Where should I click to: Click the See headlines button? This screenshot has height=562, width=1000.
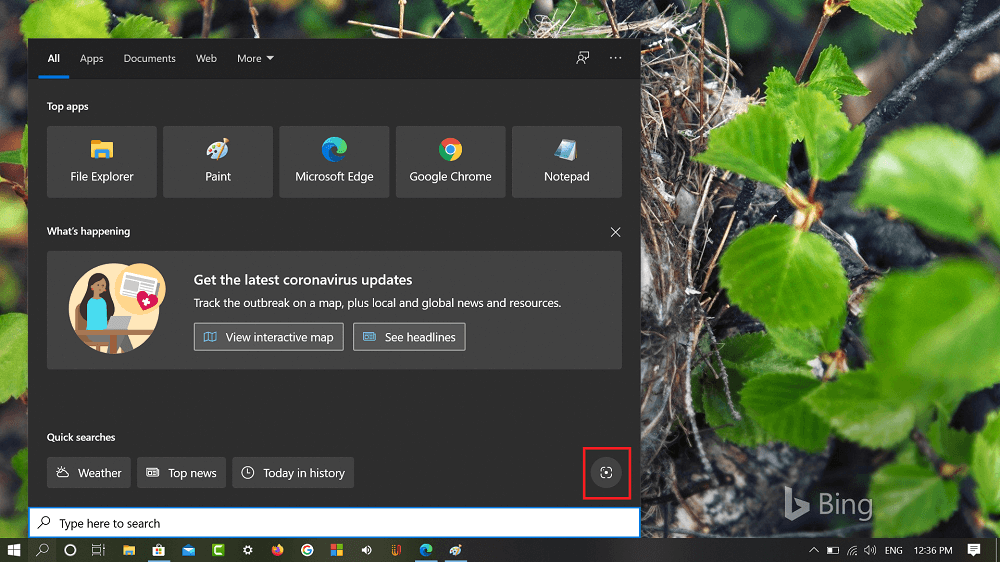409,337
